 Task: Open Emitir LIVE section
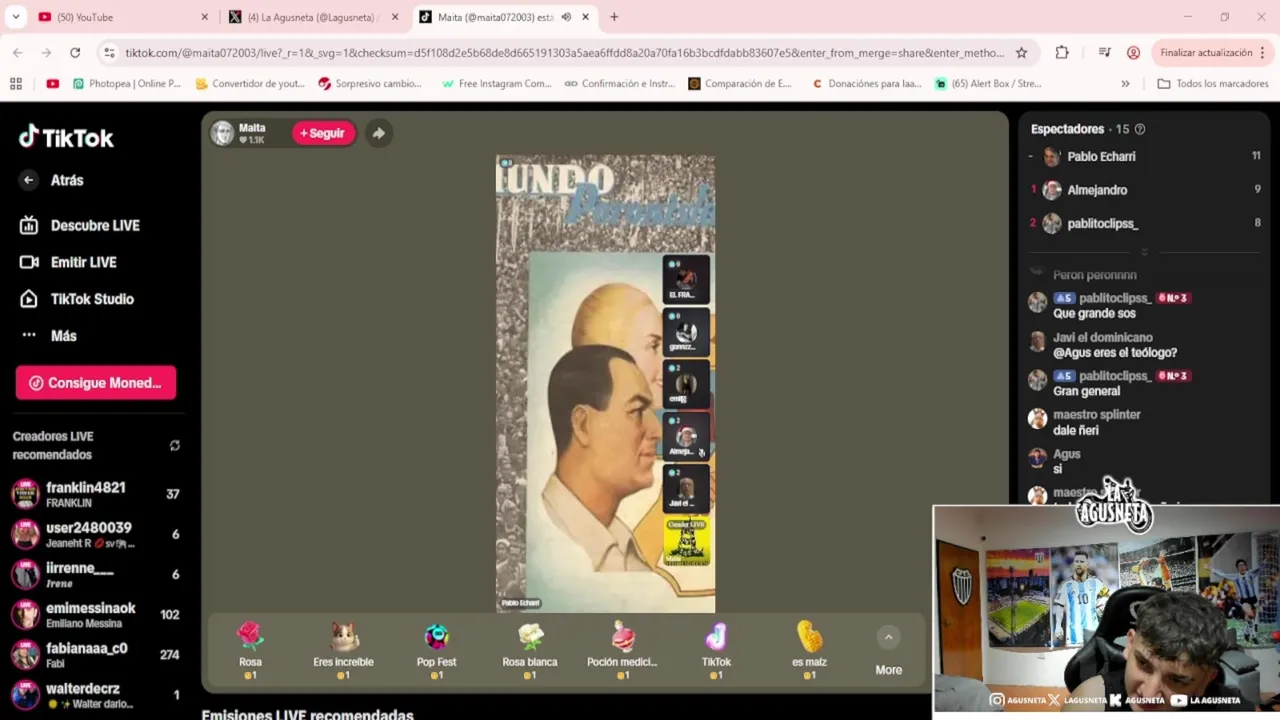coord(69,262)
